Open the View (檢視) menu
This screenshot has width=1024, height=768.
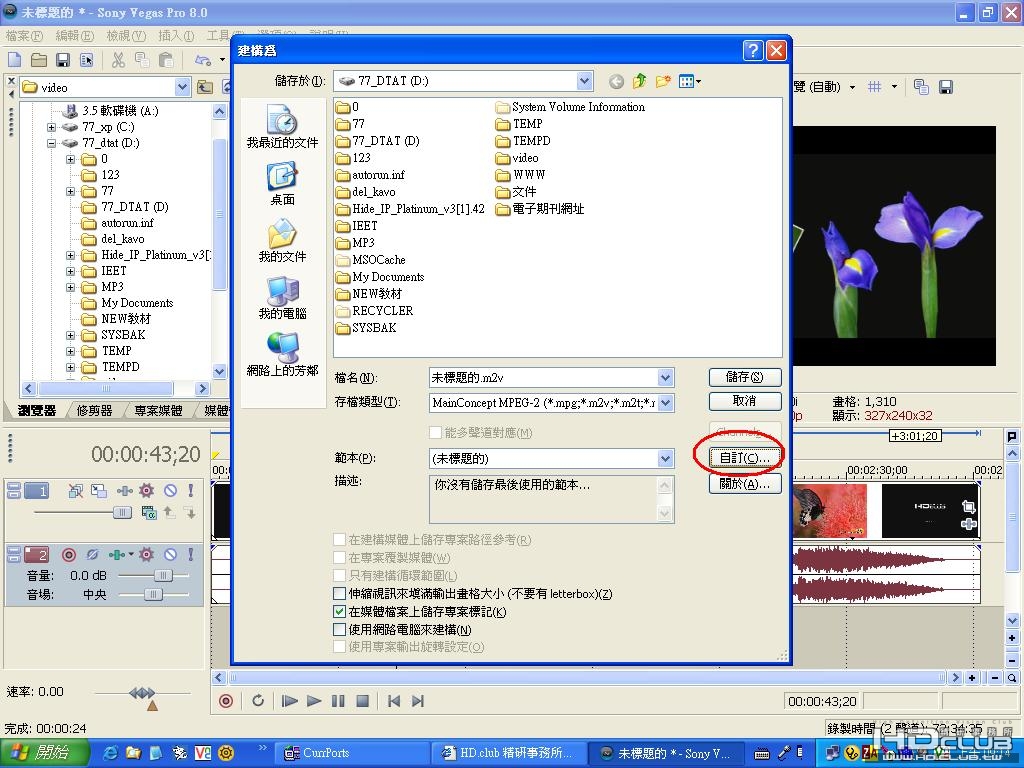127,35
